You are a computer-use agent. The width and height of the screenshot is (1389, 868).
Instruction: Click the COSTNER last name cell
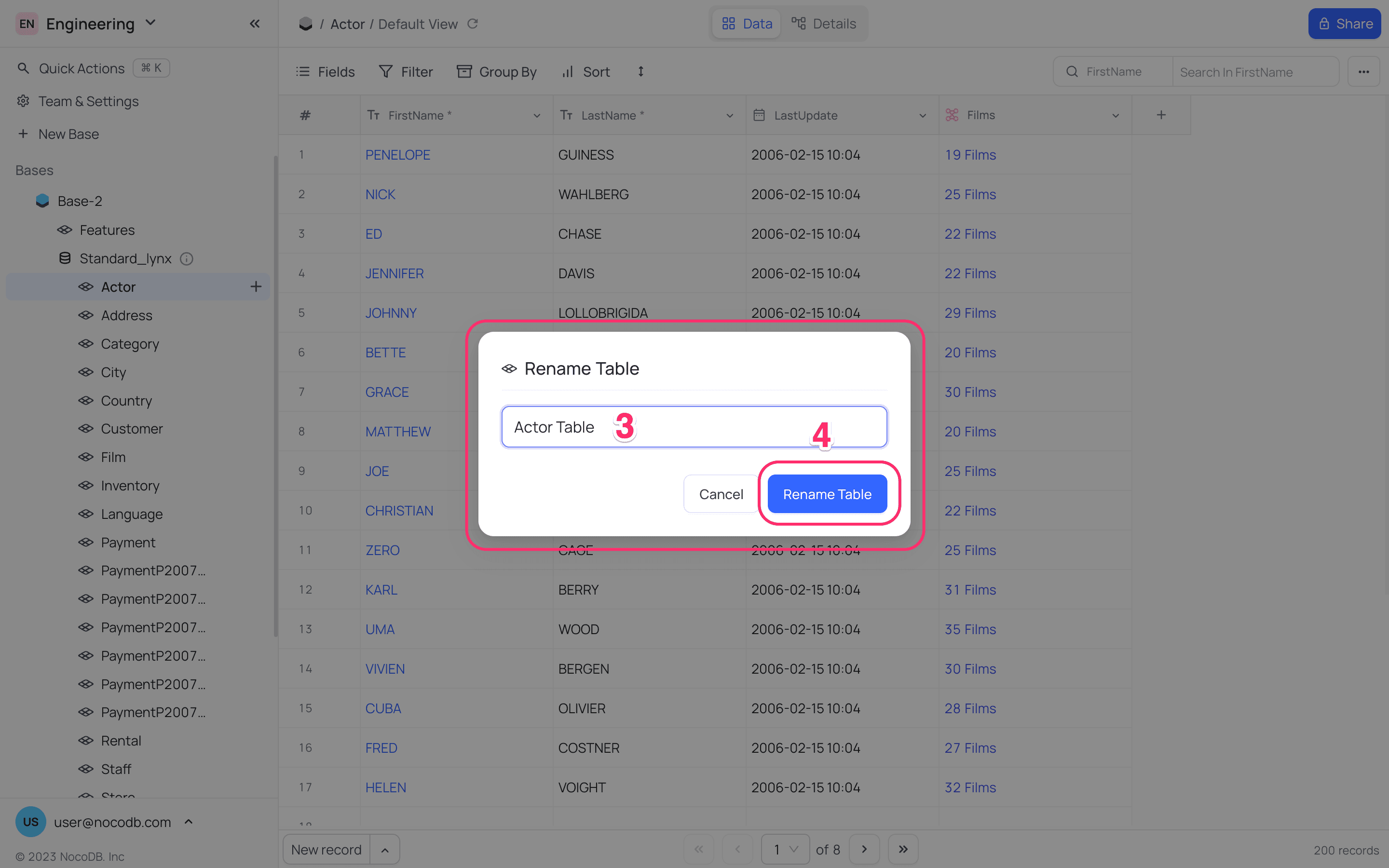point(649,748)
